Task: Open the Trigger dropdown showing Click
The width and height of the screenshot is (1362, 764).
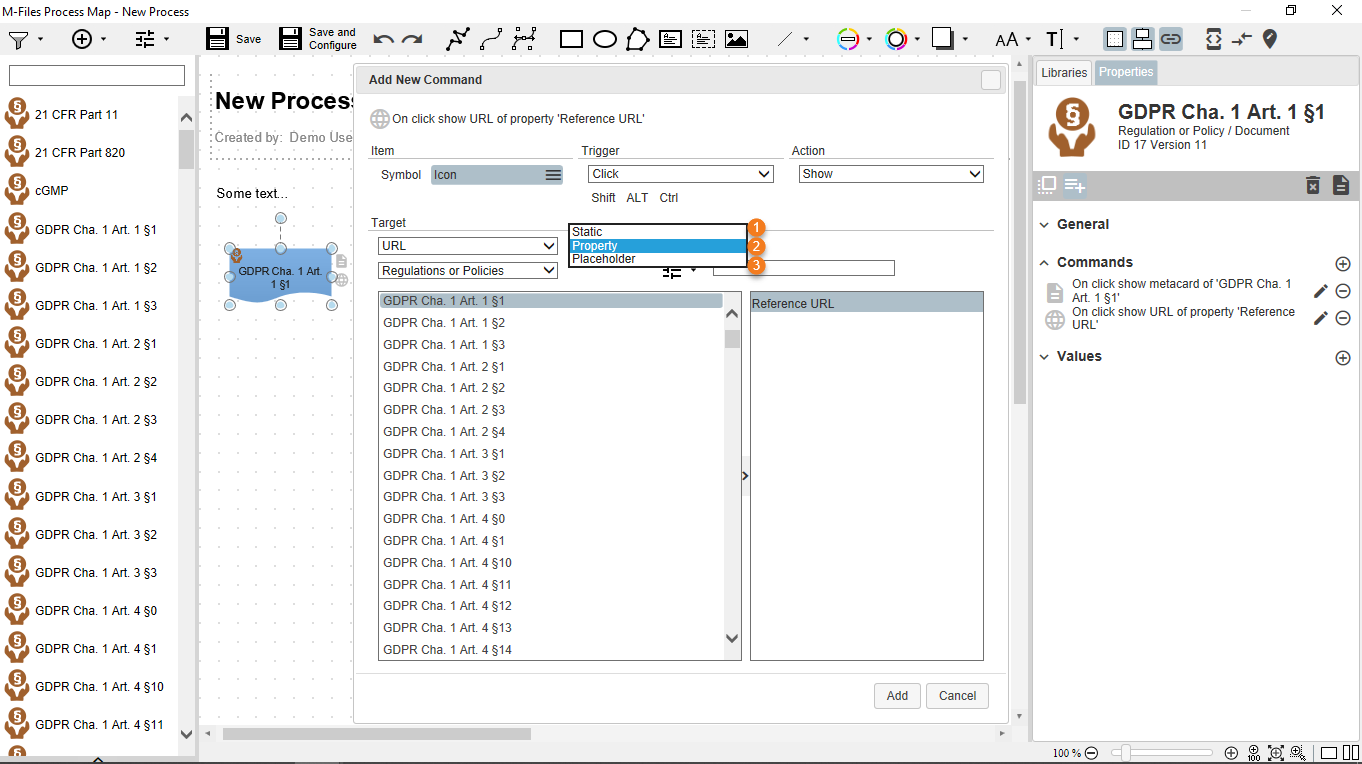Action: pyautogui.click(x=681, y=174)
